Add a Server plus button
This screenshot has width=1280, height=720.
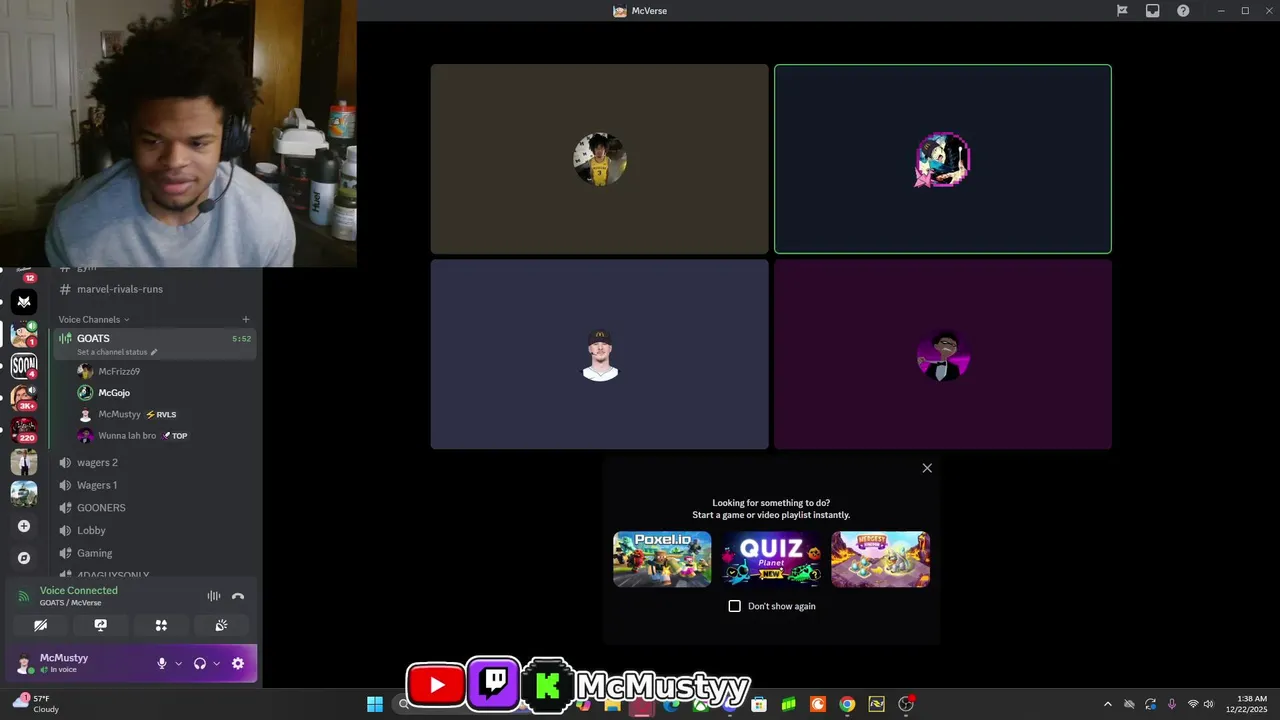tap(24, 526)
